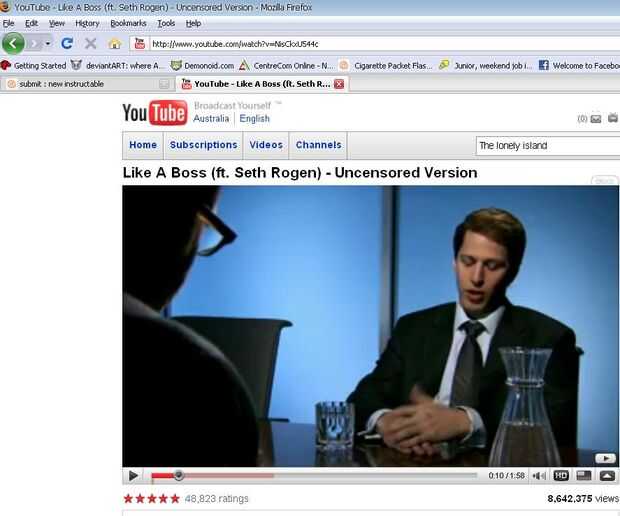This screenshot has width=620, height=516.
Task: Open the deviantART bookmark
Action: [x=117, y=66]
